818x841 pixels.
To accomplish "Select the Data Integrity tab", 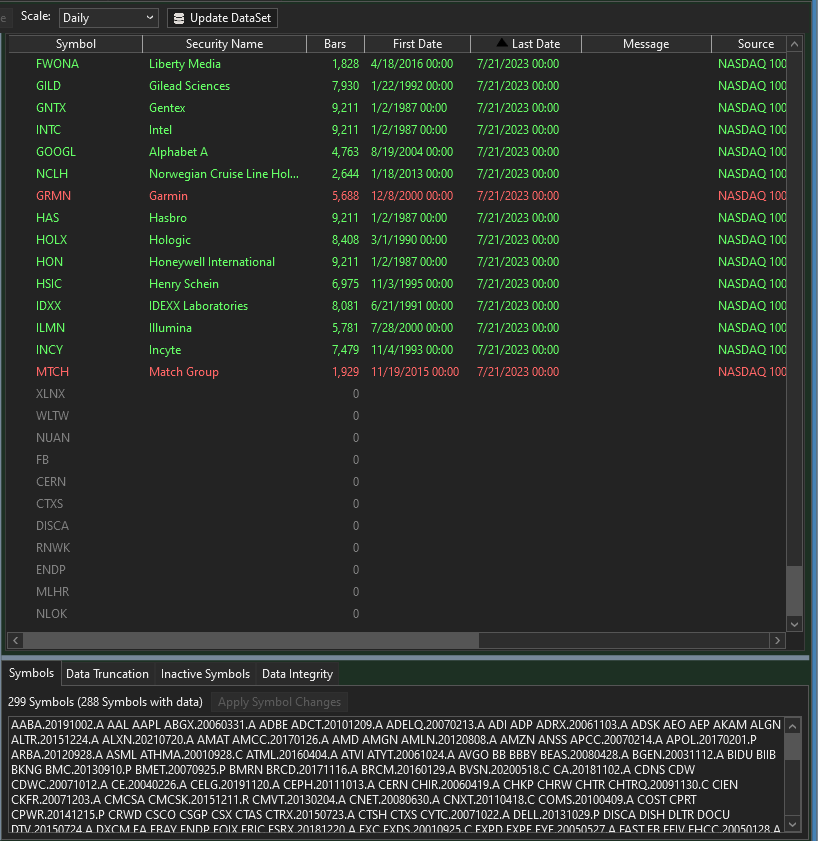I will click(297, 674).
